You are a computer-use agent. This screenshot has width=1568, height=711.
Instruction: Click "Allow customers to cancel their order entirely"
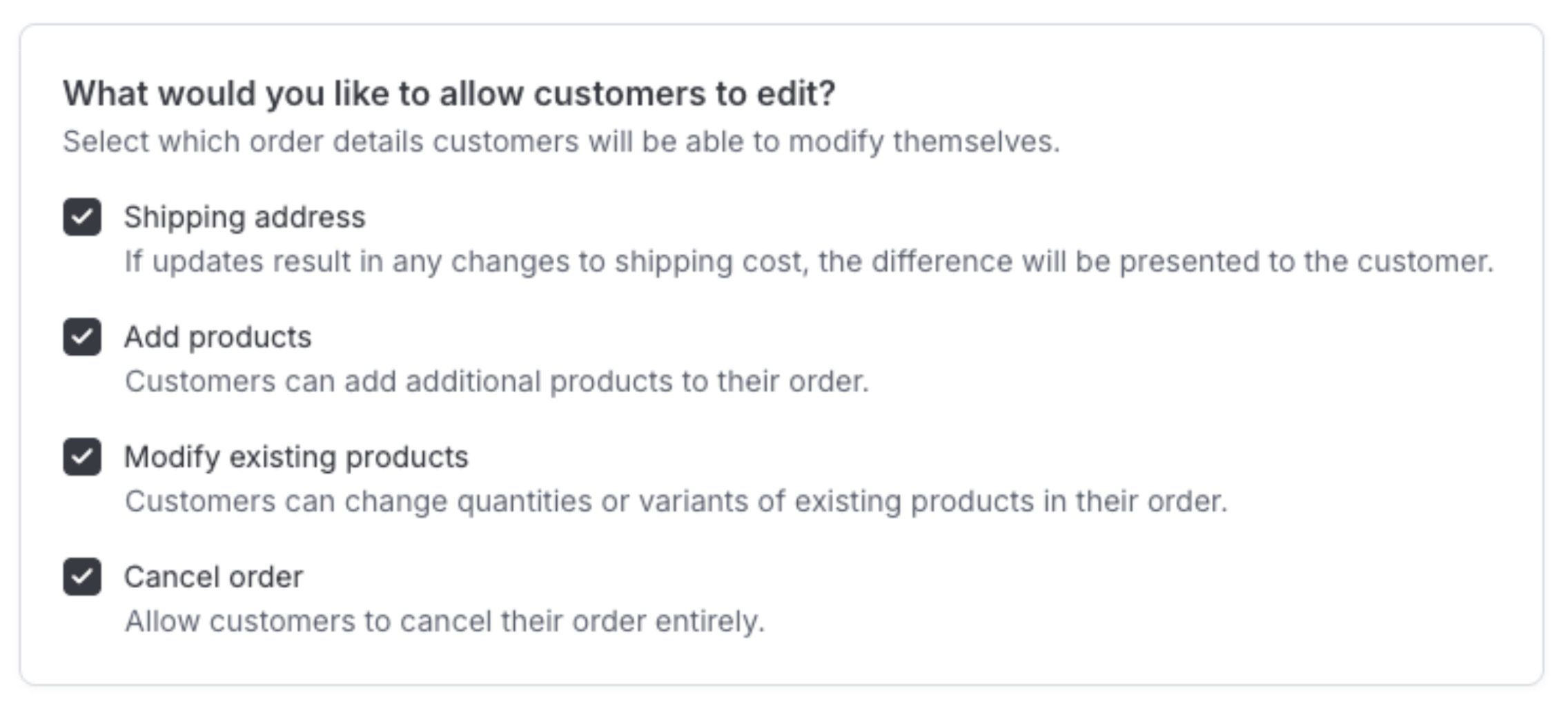click(x=444, y=621)
